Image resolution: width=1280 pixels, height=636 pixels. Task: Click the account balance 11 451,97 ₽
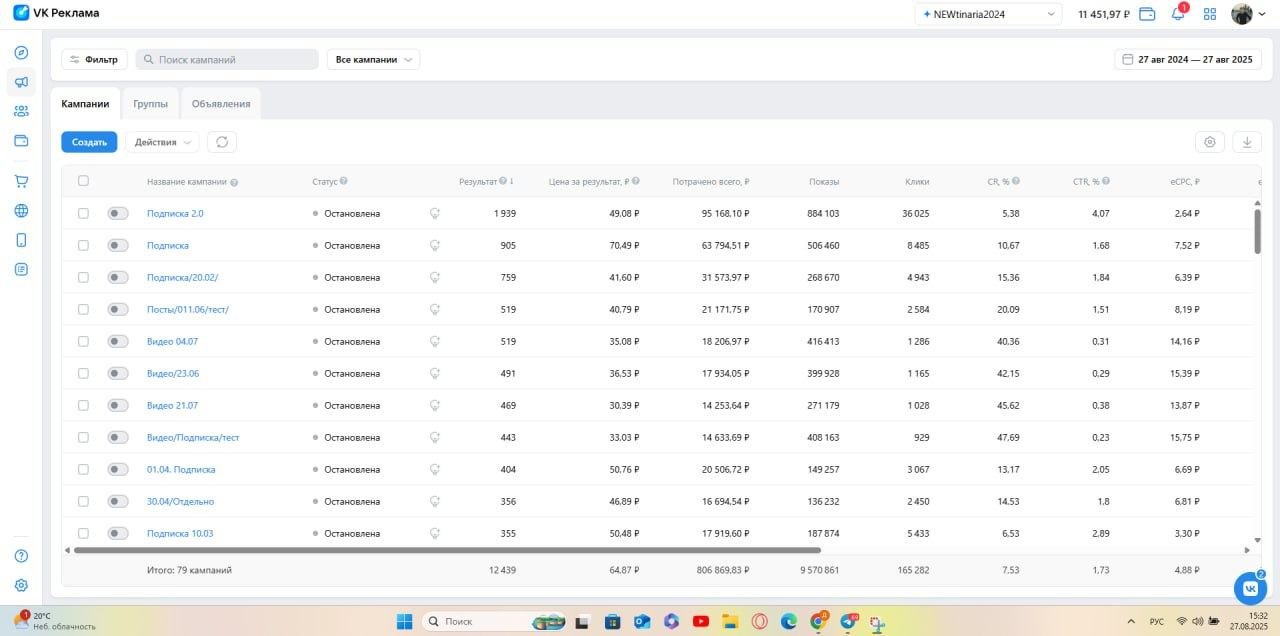click(1103, 14)
